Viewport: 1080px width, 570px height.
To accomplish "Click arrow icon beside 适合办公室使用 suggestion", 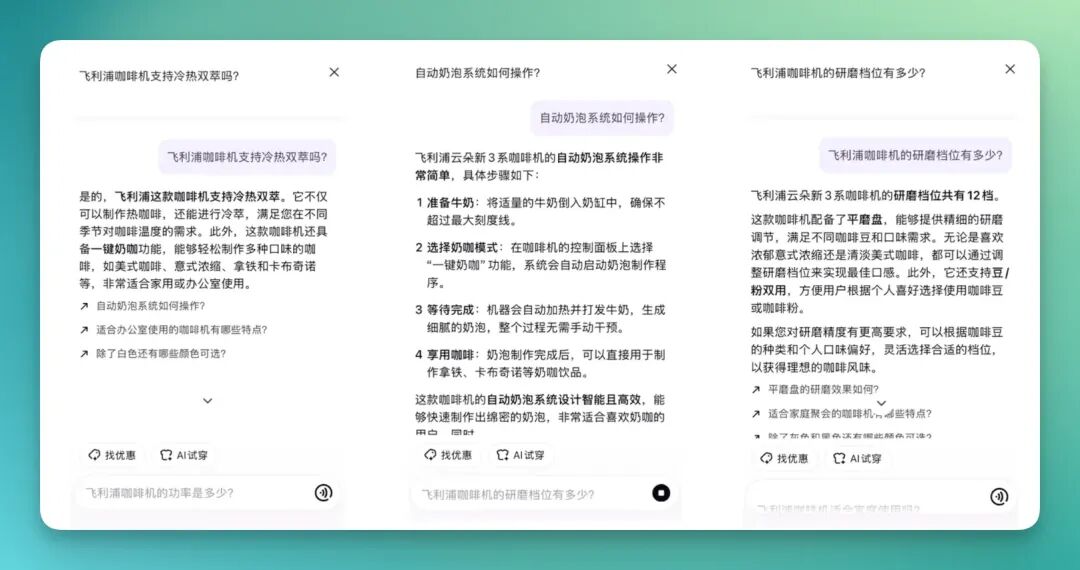I will 84,330.
